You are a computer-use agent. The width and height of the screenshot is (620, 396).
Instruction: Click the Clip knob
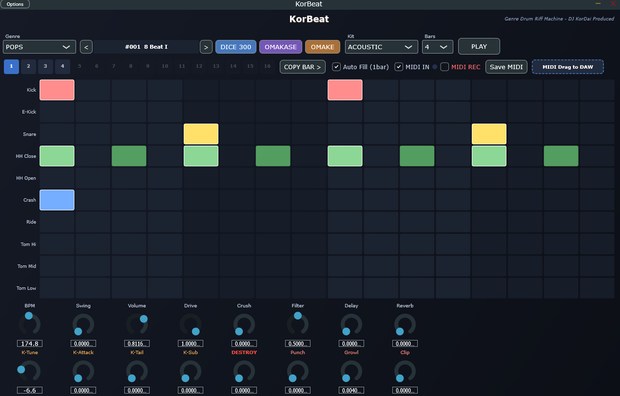pos(405,372)
